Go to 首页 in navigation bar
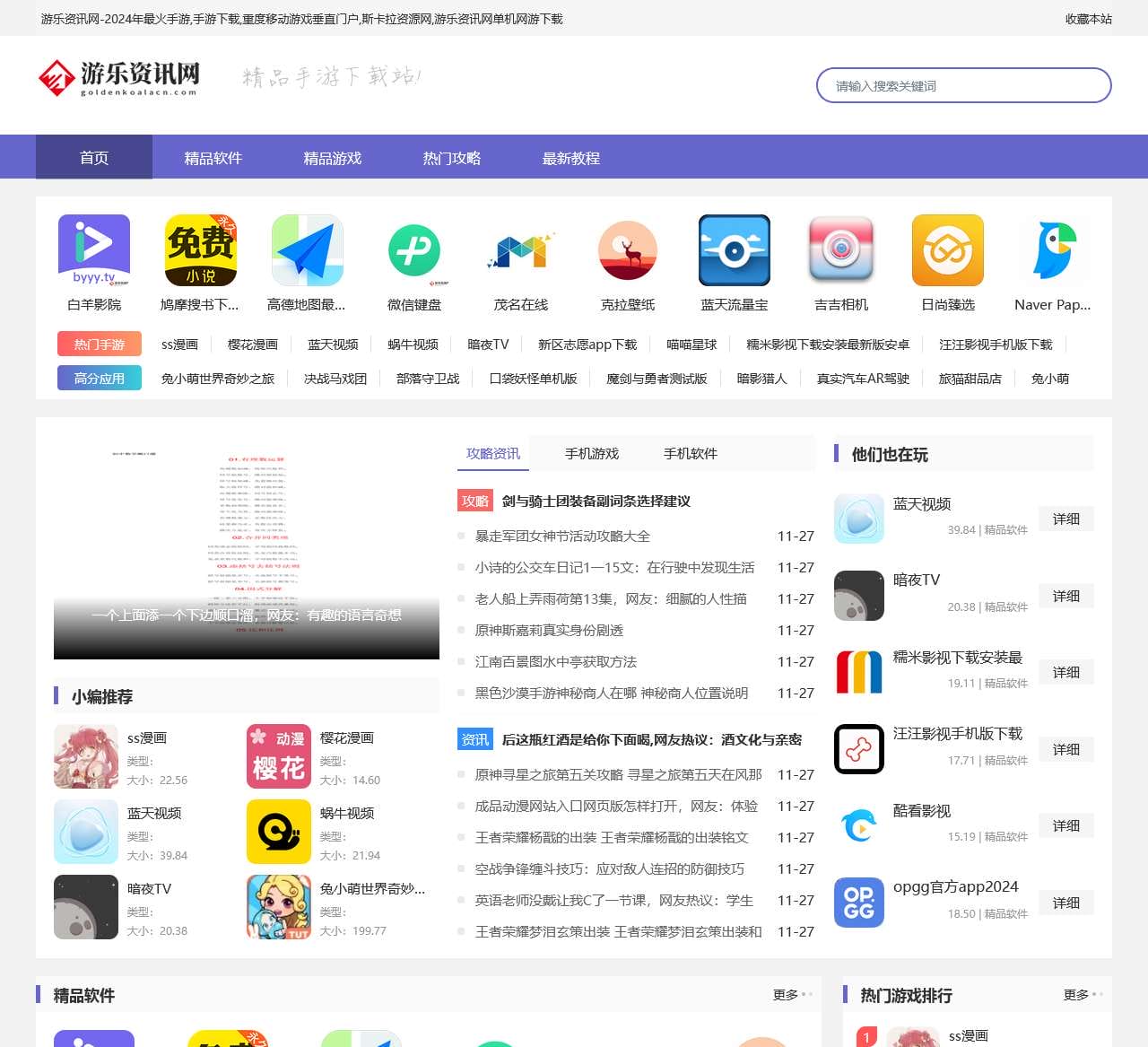Image resolution: width=1148 pixels, height=1047 pixels. tap(94, 157)
